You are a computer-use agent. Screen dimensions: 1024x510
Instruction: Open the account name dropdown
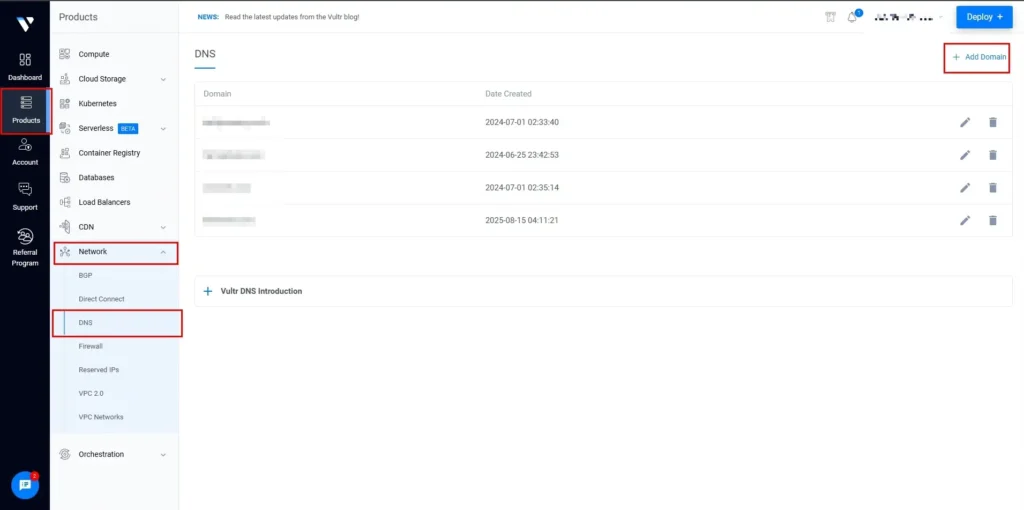[x=907, y=18]
